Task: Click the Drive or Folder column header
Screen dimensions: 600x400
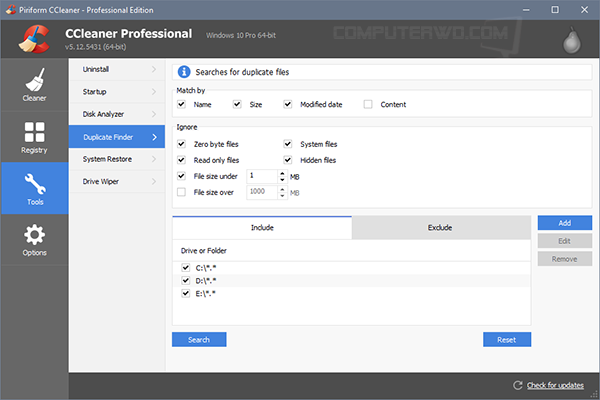Action: [204, 251]
